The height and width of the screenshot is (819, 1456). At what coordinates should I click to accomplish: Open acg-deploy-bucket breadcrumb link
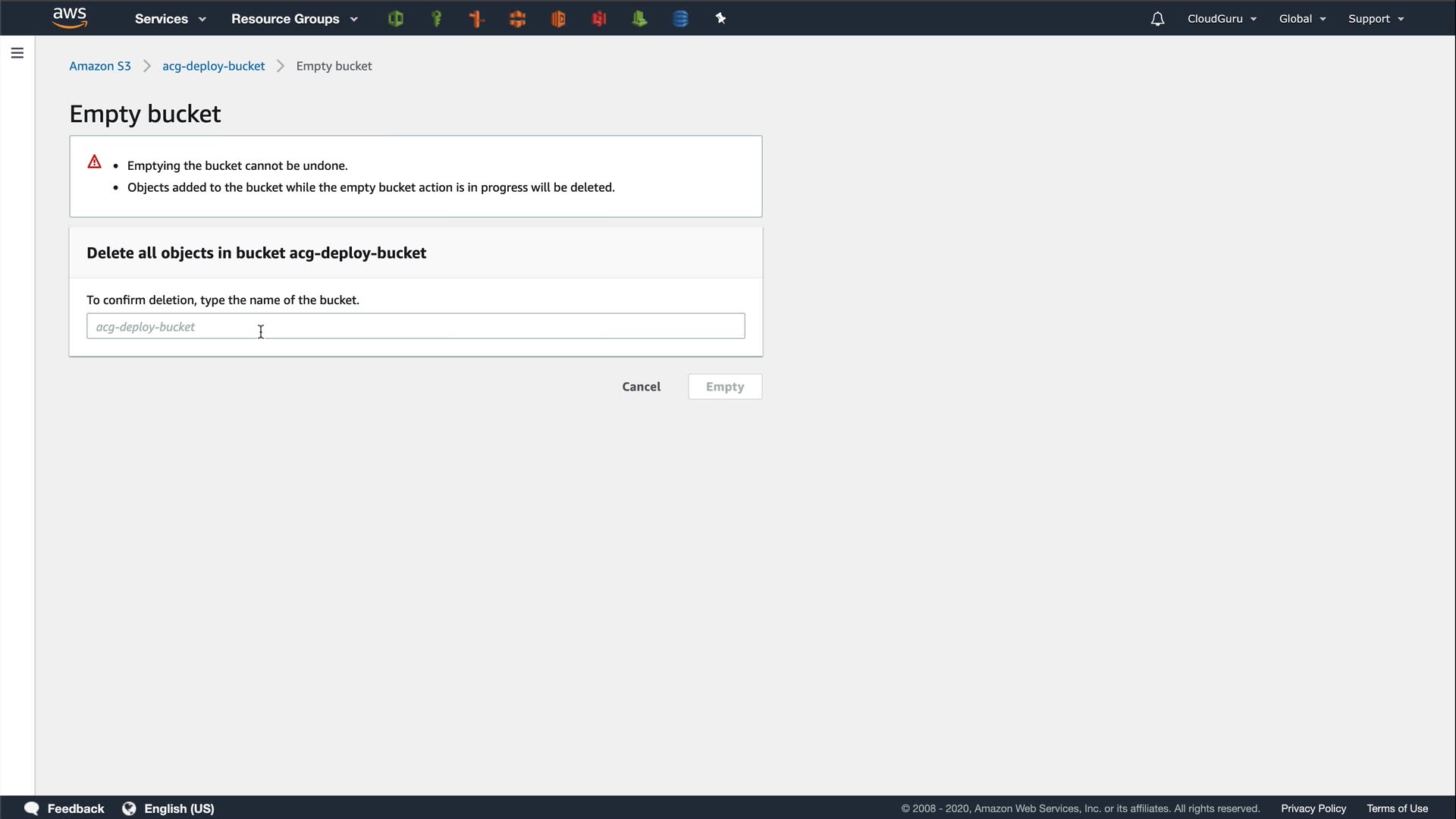[213, 66]
